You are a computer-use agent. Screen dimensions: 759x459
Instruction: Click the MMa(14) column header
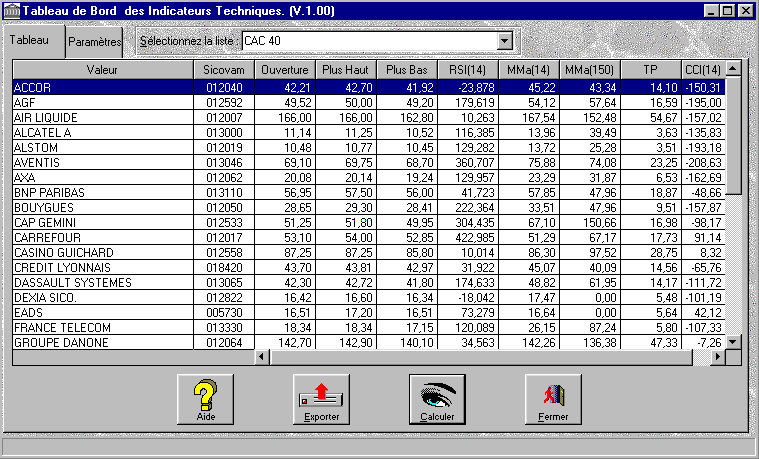[x=529, y=70]
